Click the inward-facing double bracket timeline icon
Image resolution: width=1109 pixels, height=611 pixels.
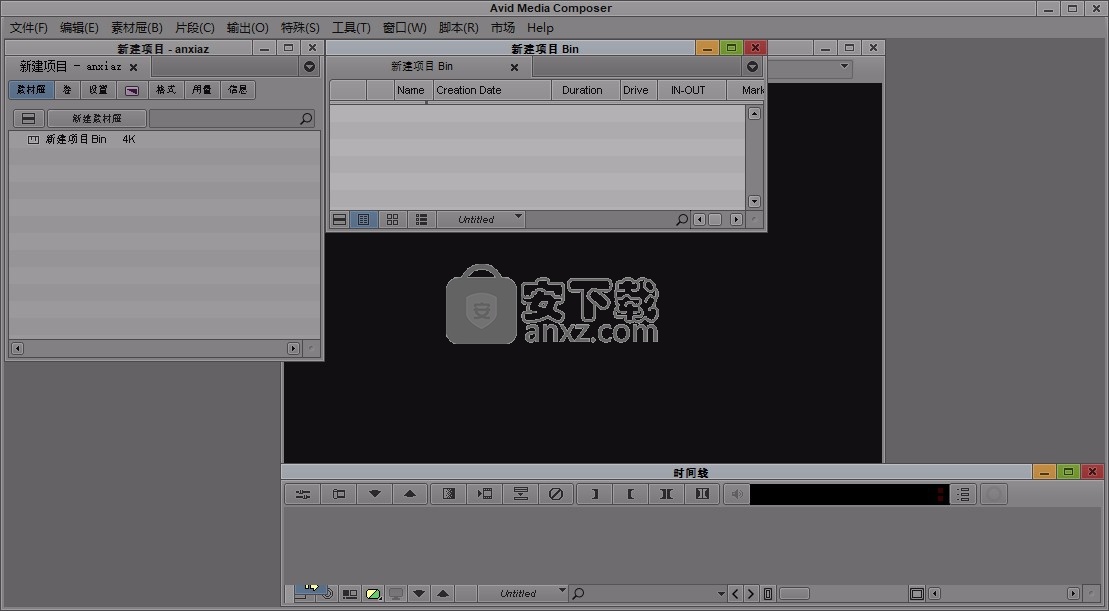(x=666, y=494)
